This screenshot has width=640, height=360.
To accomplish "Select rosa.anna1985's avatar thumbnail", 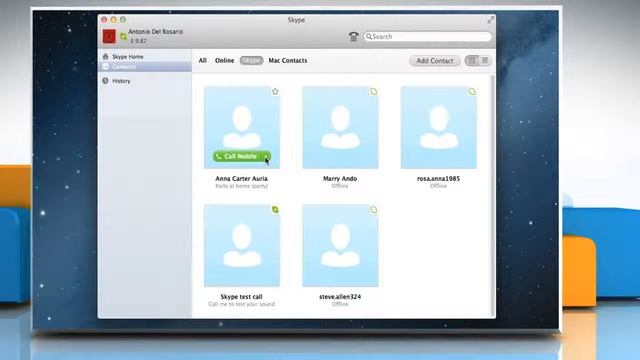I will [x=439, y=127].
